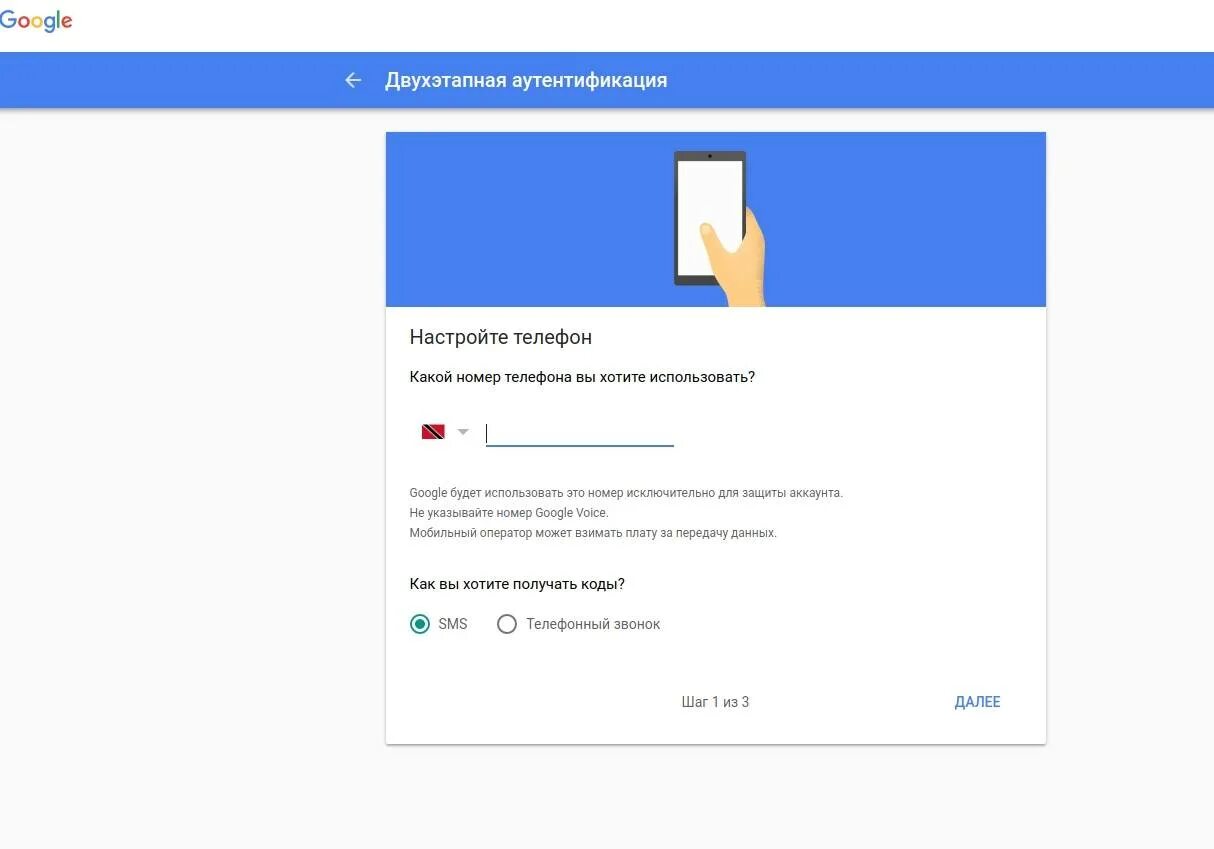
Task: Select the Телефонный звонок radio button
Action: 507,624
